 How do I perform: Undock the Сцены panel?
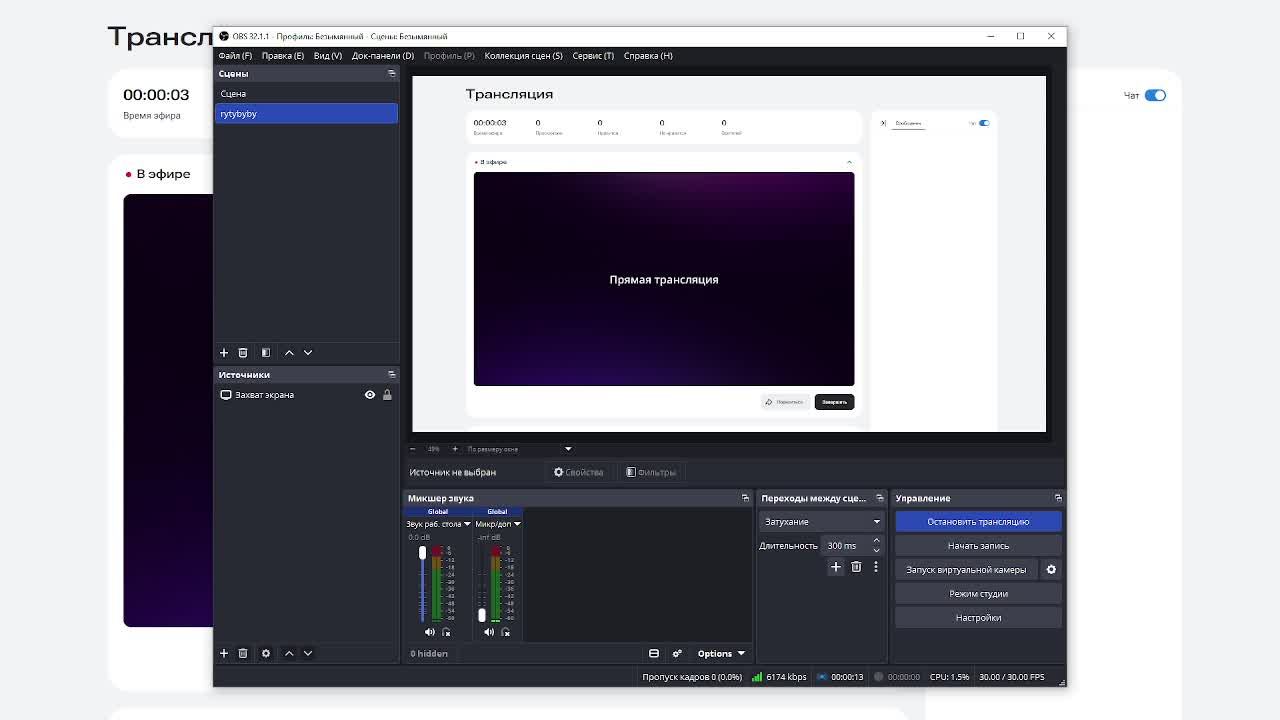tap(391, 73)
